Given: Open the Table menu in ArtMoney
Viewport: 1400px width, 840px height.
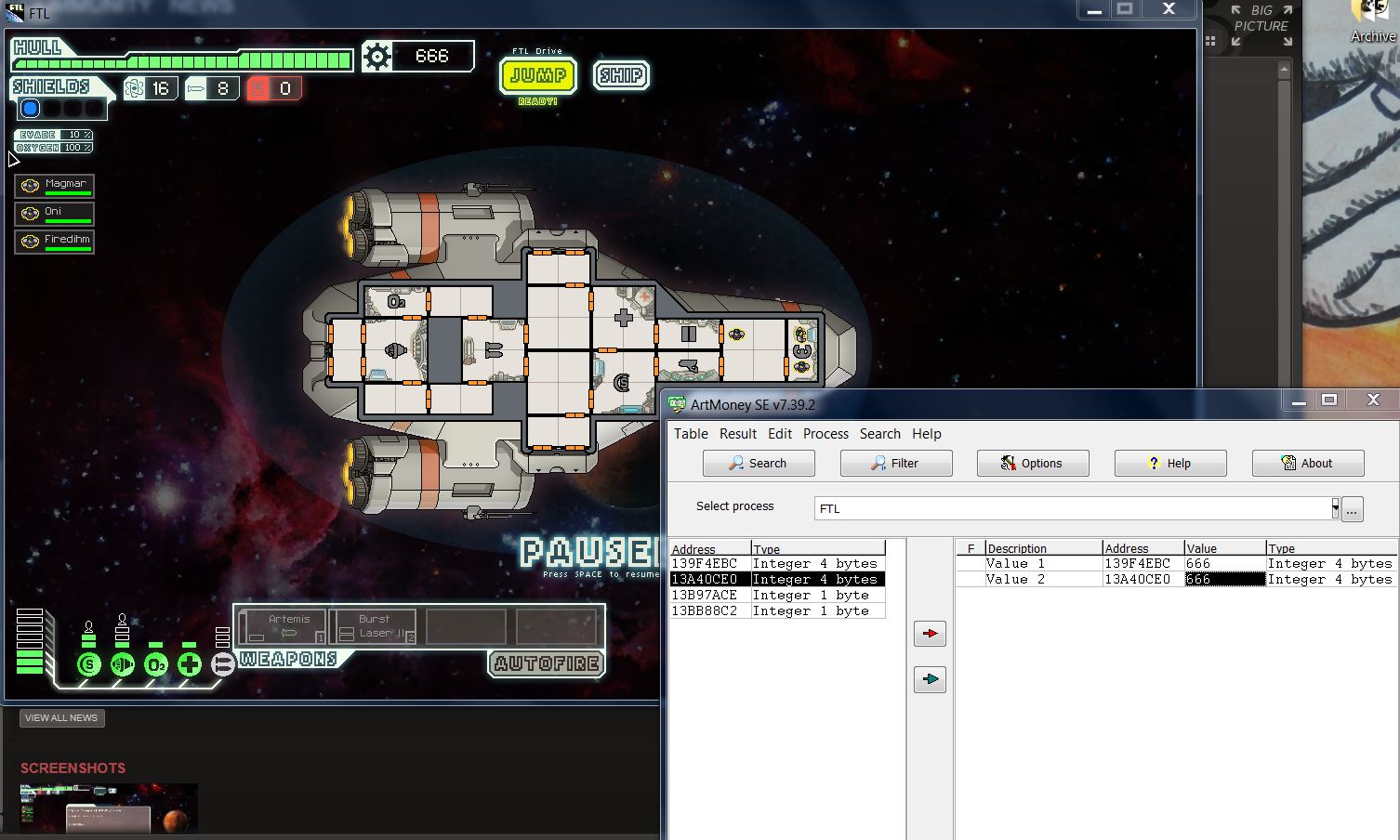Looking at the screenshot, I should pos(691,434).
